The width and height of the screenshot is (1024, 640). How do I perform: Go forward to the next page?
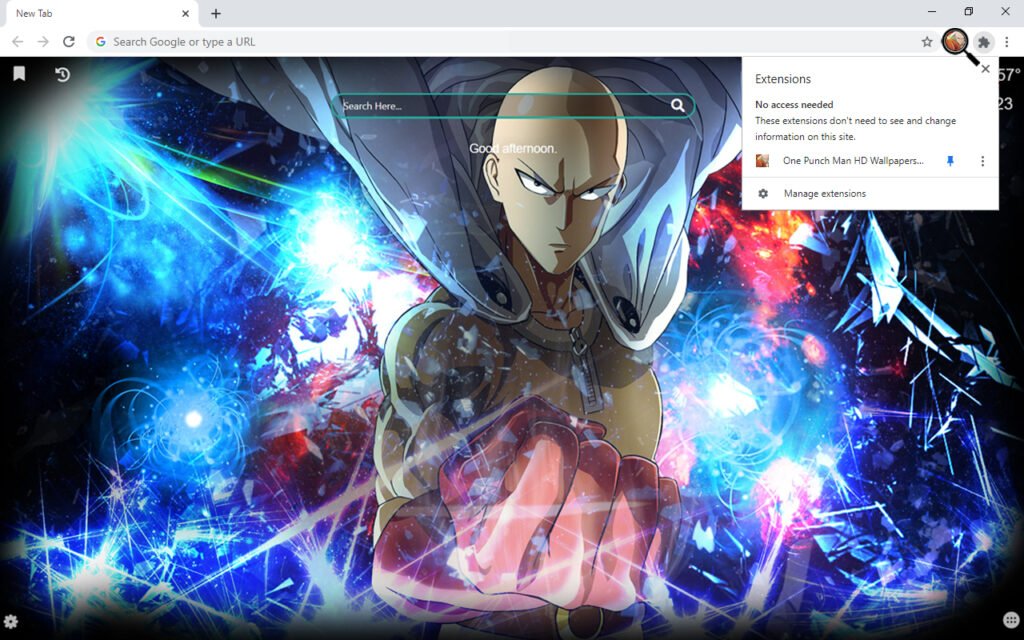click(43, 42)
